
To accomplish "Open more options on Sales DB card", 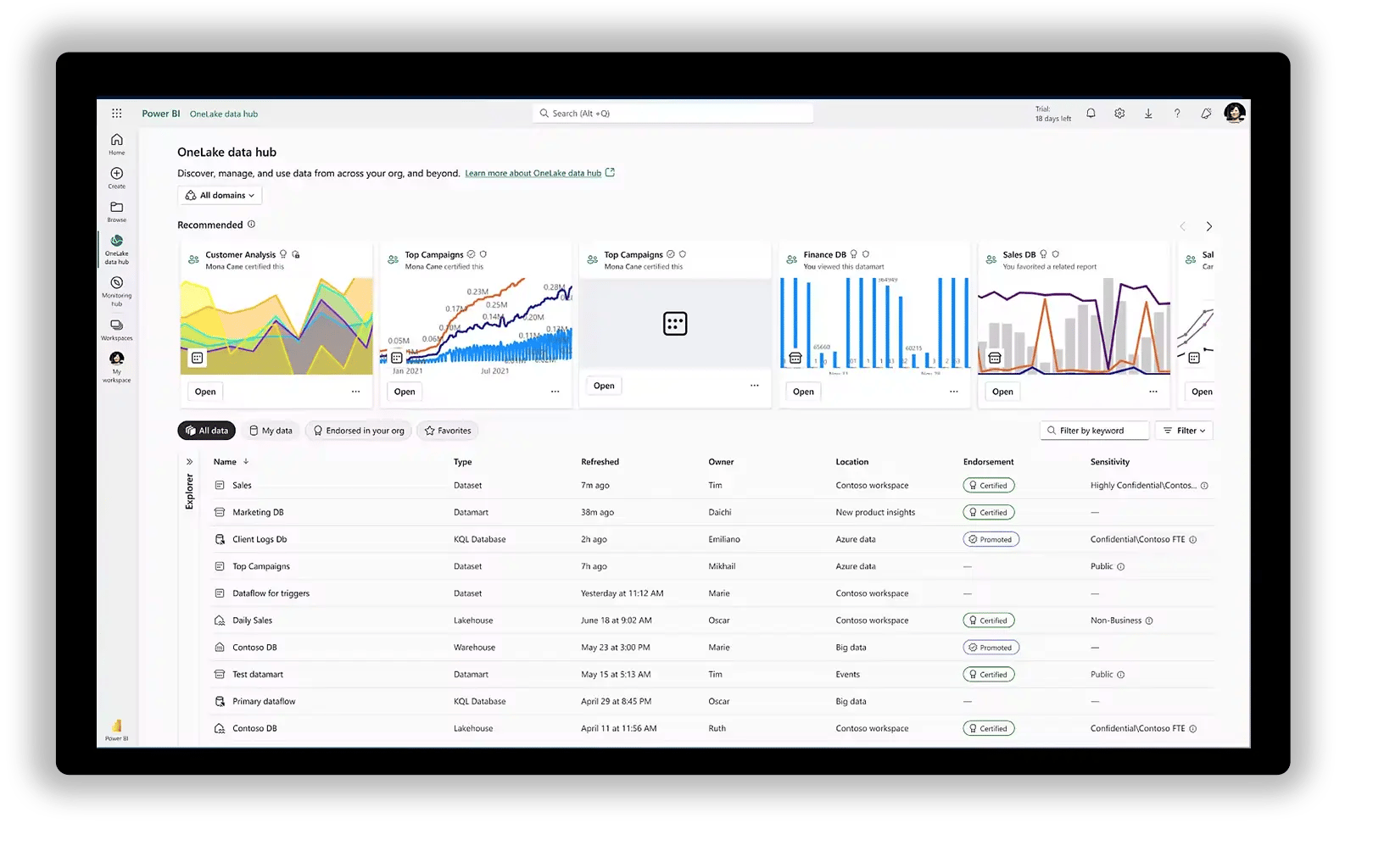I will (1153, 392).
